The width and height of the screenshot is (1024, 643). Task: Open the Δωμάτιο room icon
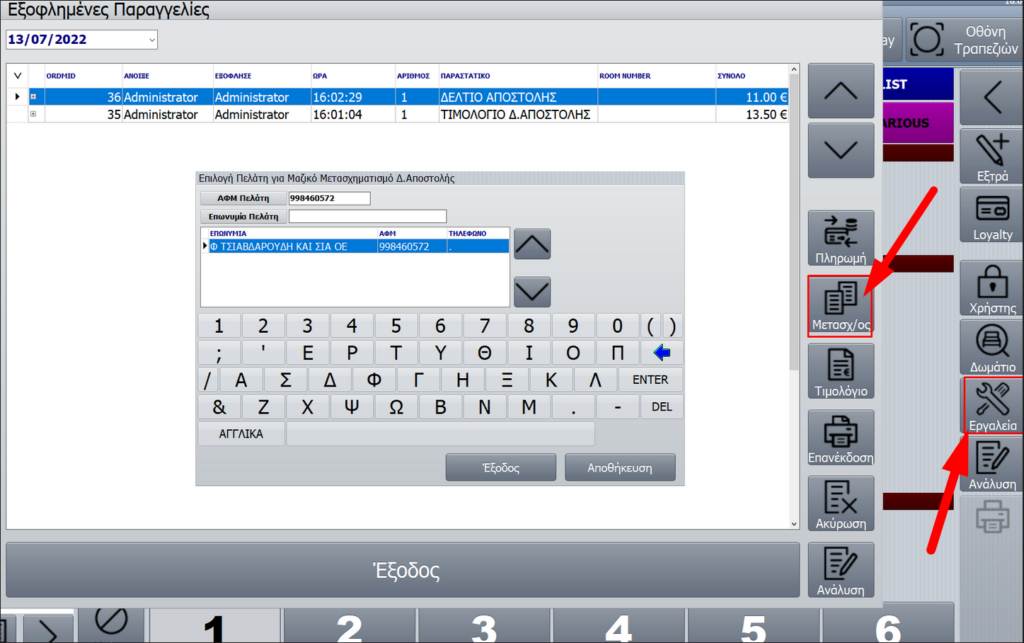(992, 345)
